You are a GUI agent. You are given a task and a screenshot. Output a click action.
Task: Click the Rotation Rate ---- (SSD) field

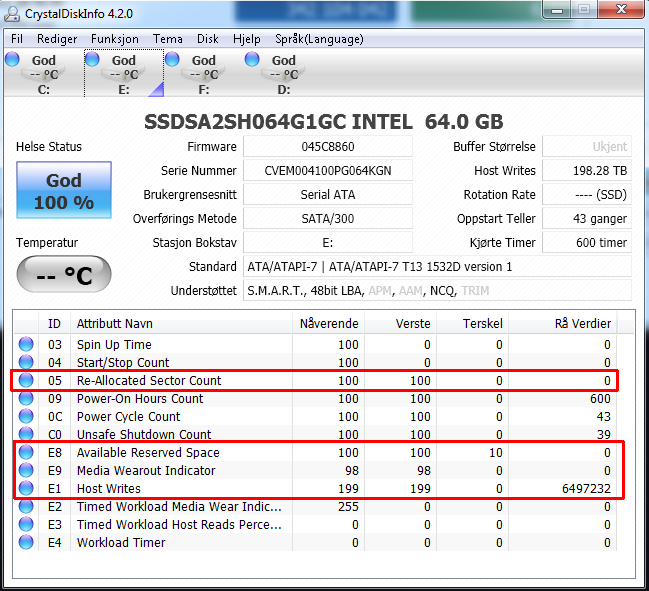pos(587,195)
